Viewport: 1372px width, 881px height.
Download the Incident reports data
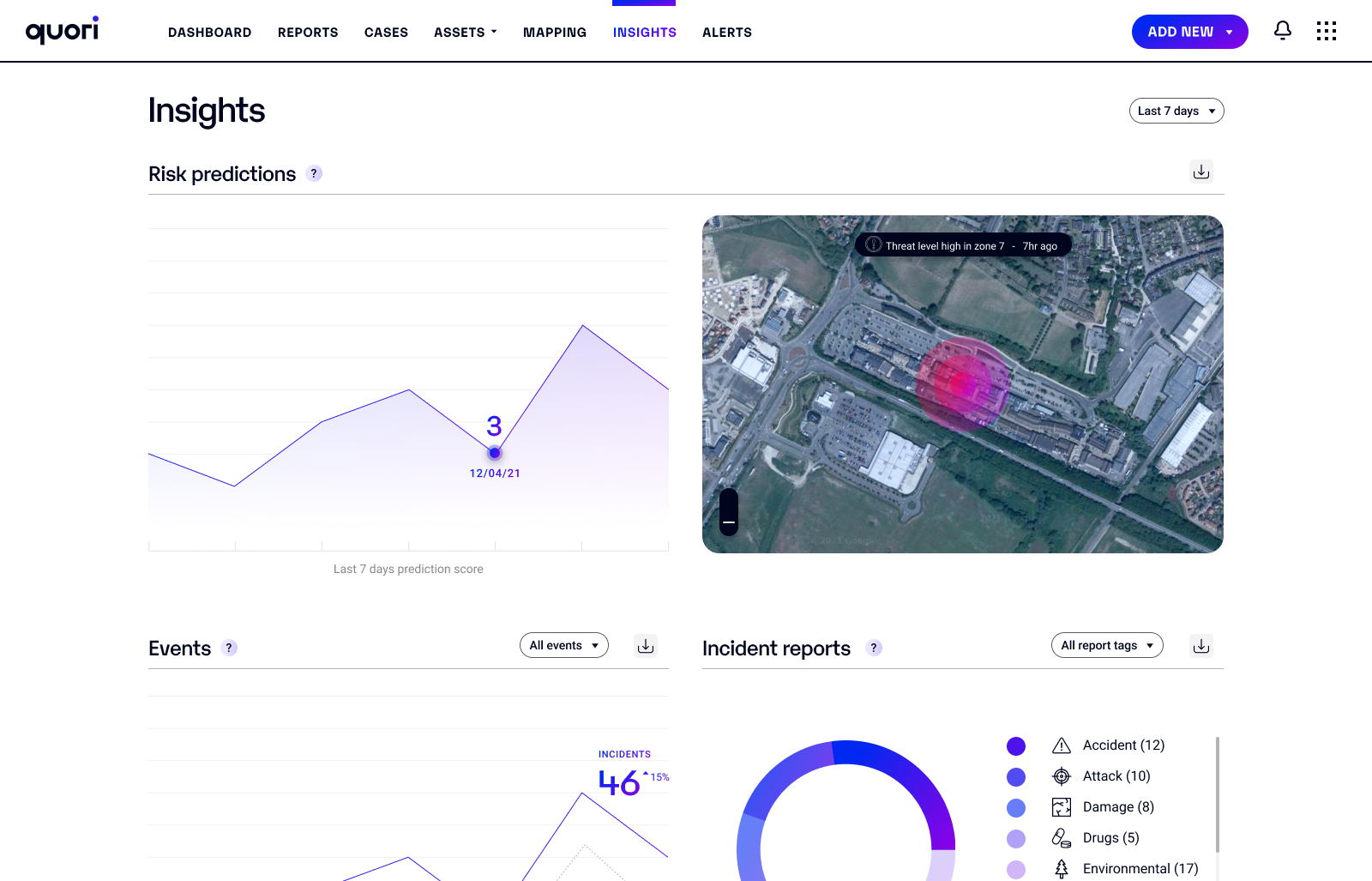(x=1201, y=646)
